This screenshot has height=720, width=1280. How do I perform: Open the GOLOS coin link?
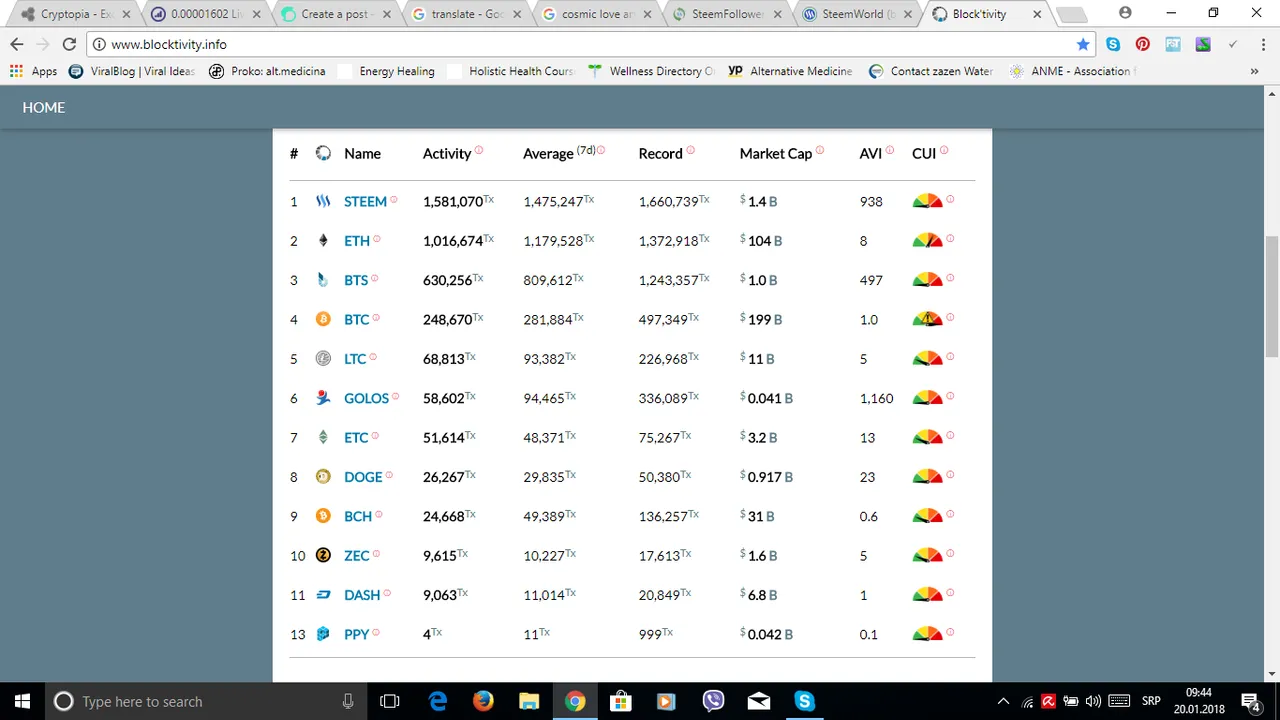(366, 398)
